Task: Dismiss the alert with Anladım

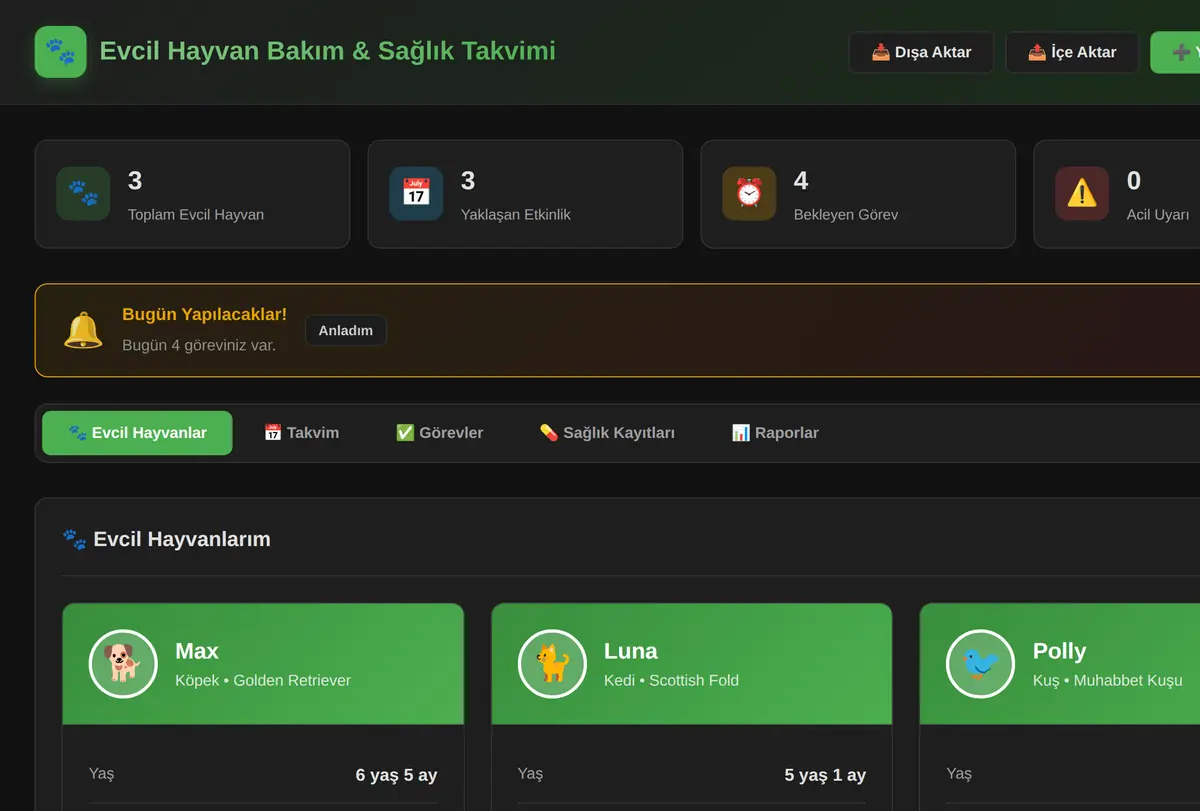Action: (346, 330)
